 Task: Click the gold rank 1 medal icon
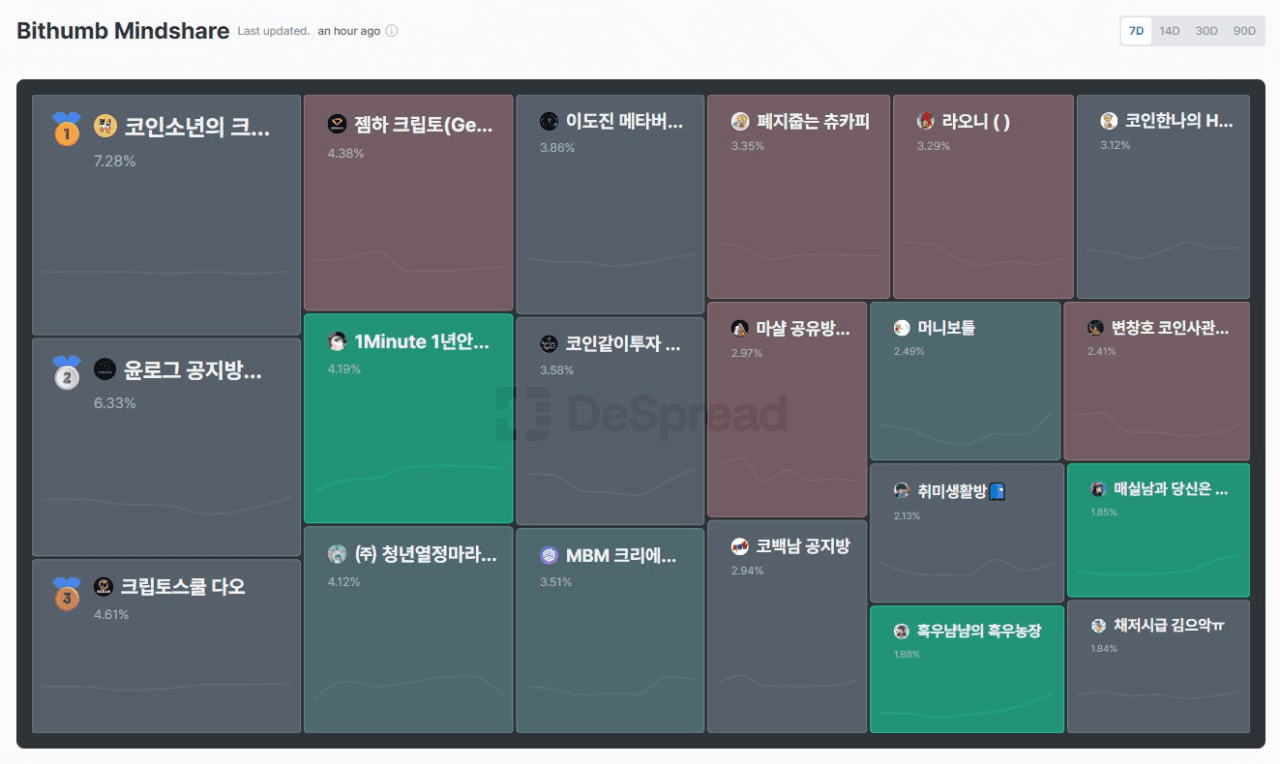pos(66,129)
